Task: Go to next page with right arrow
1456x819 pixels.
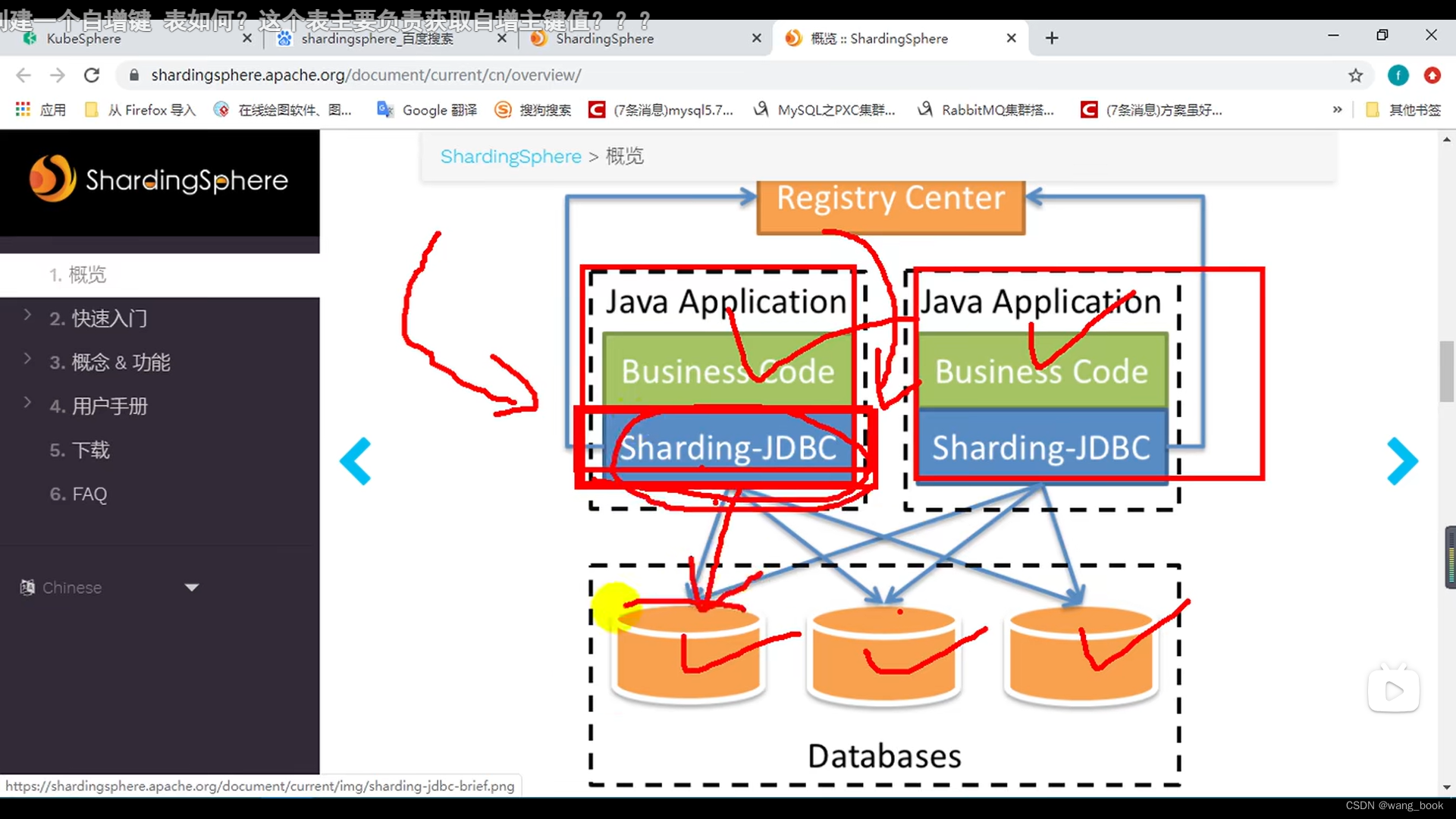Action: click(x=1402, y=461)
